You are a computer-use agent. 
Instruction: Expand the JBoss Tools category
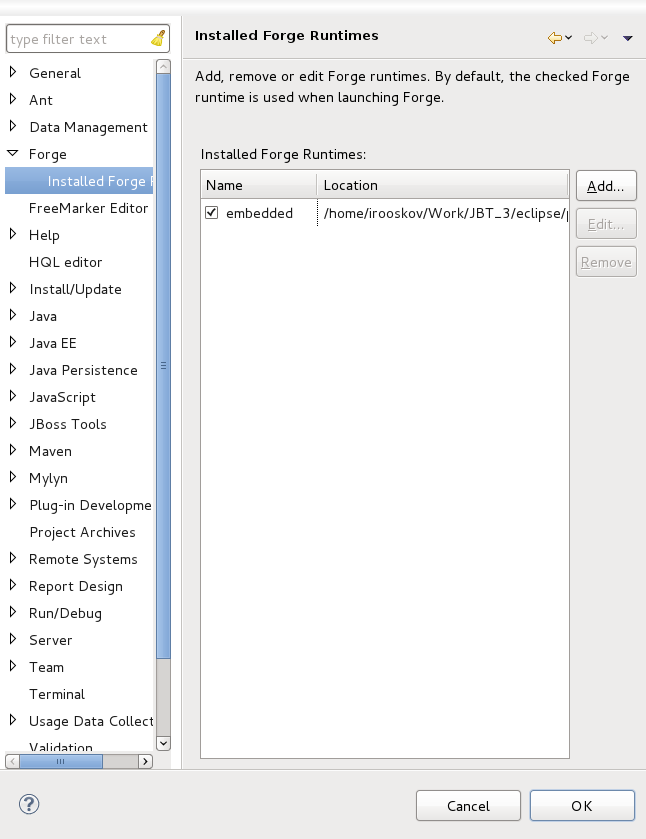coord(13,424)
